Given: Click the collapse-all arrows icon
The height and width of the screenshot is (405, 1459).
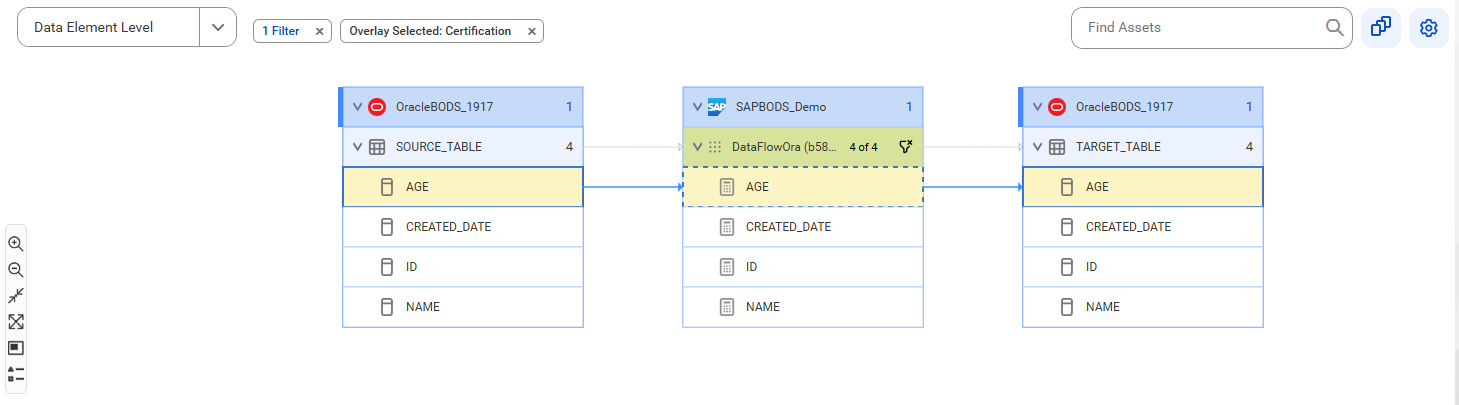Looking at the screenshot, I should point(15,296).
